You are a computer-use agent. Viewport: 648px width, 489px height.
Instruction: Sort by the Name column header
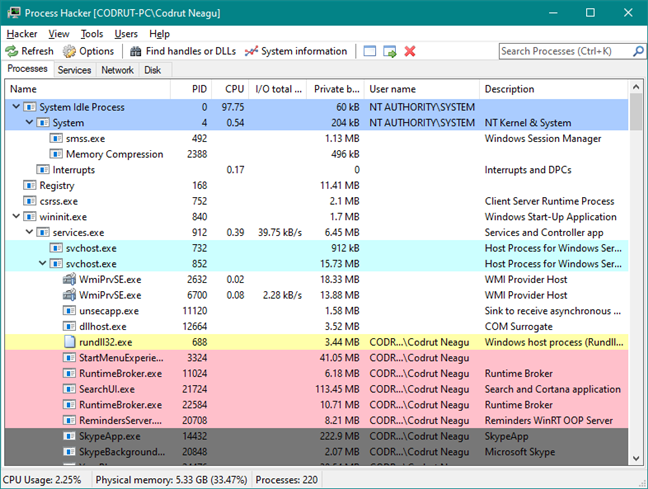click(x=88, y=89)
